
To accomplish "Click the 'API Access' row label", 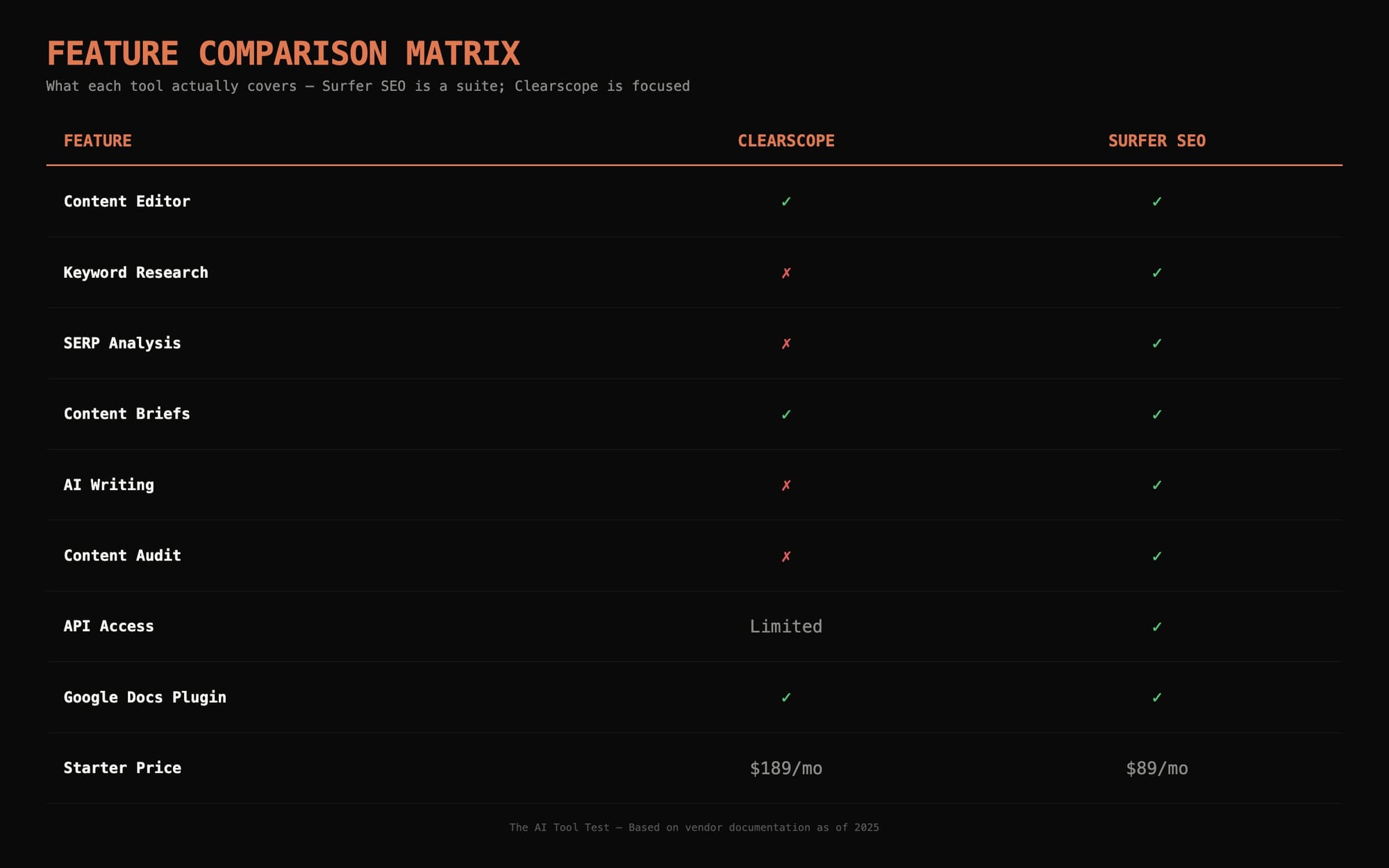I will point(109,626).
